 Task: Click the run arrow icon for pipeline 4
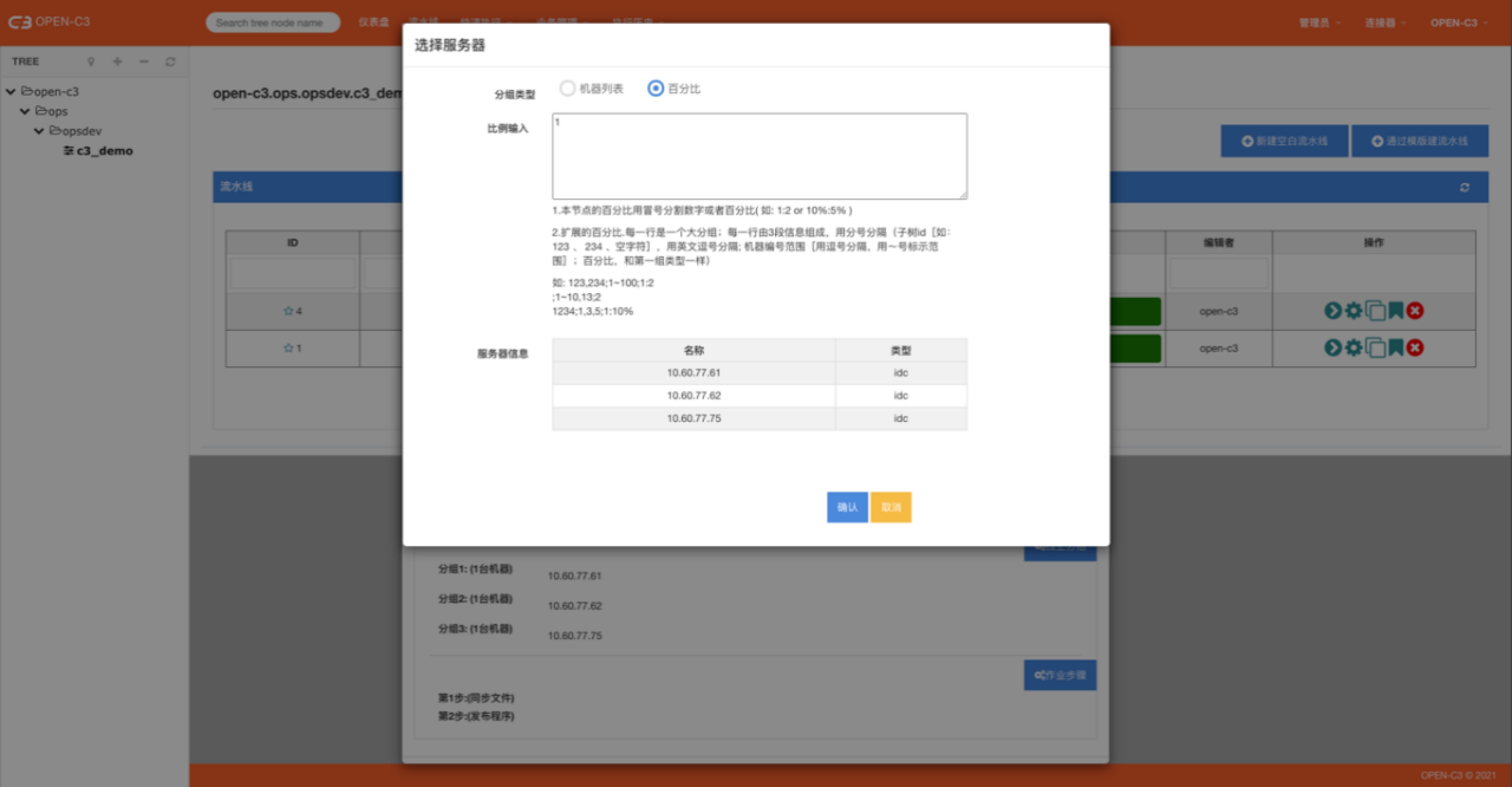click(x=1332, y=311)
